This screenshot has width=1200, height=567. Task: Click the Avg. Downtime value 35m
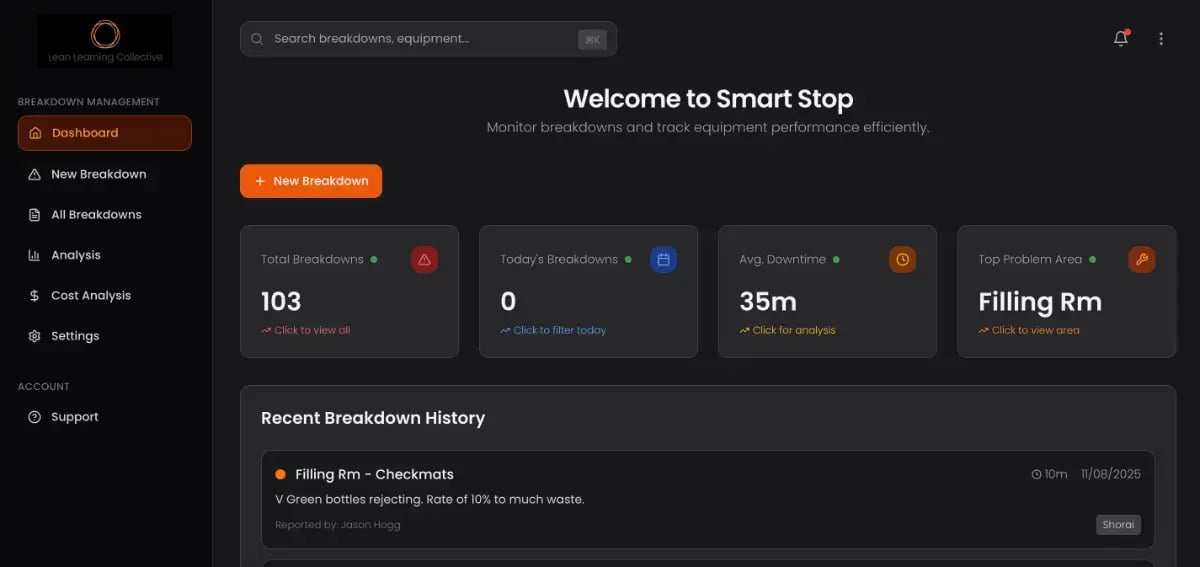(770, 301)
